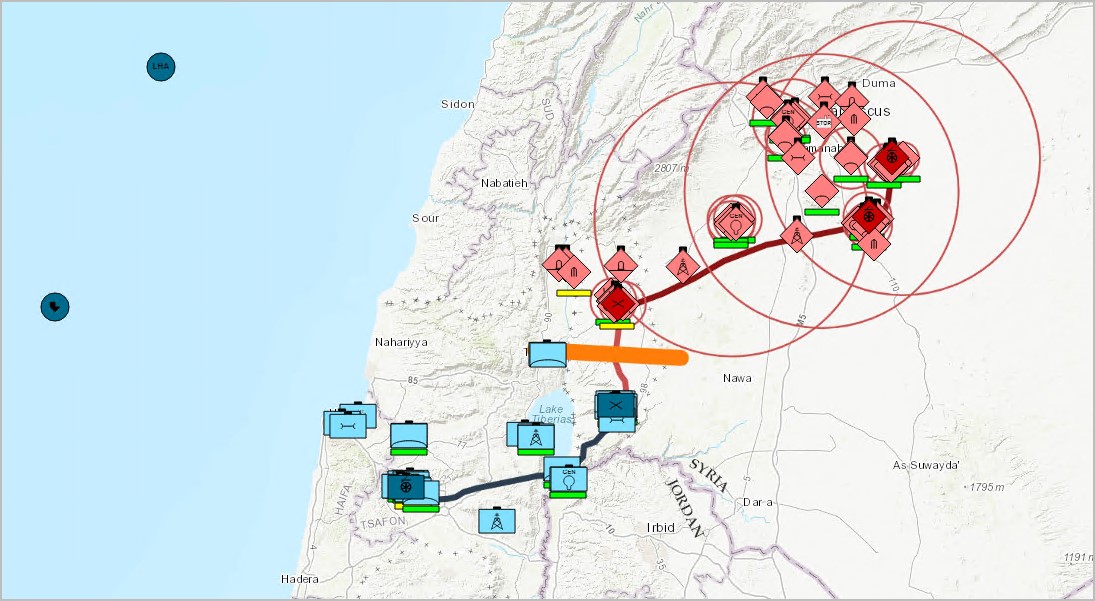
Task: Select the southern dark red wheel diamond
Action: tap(868, 218)
